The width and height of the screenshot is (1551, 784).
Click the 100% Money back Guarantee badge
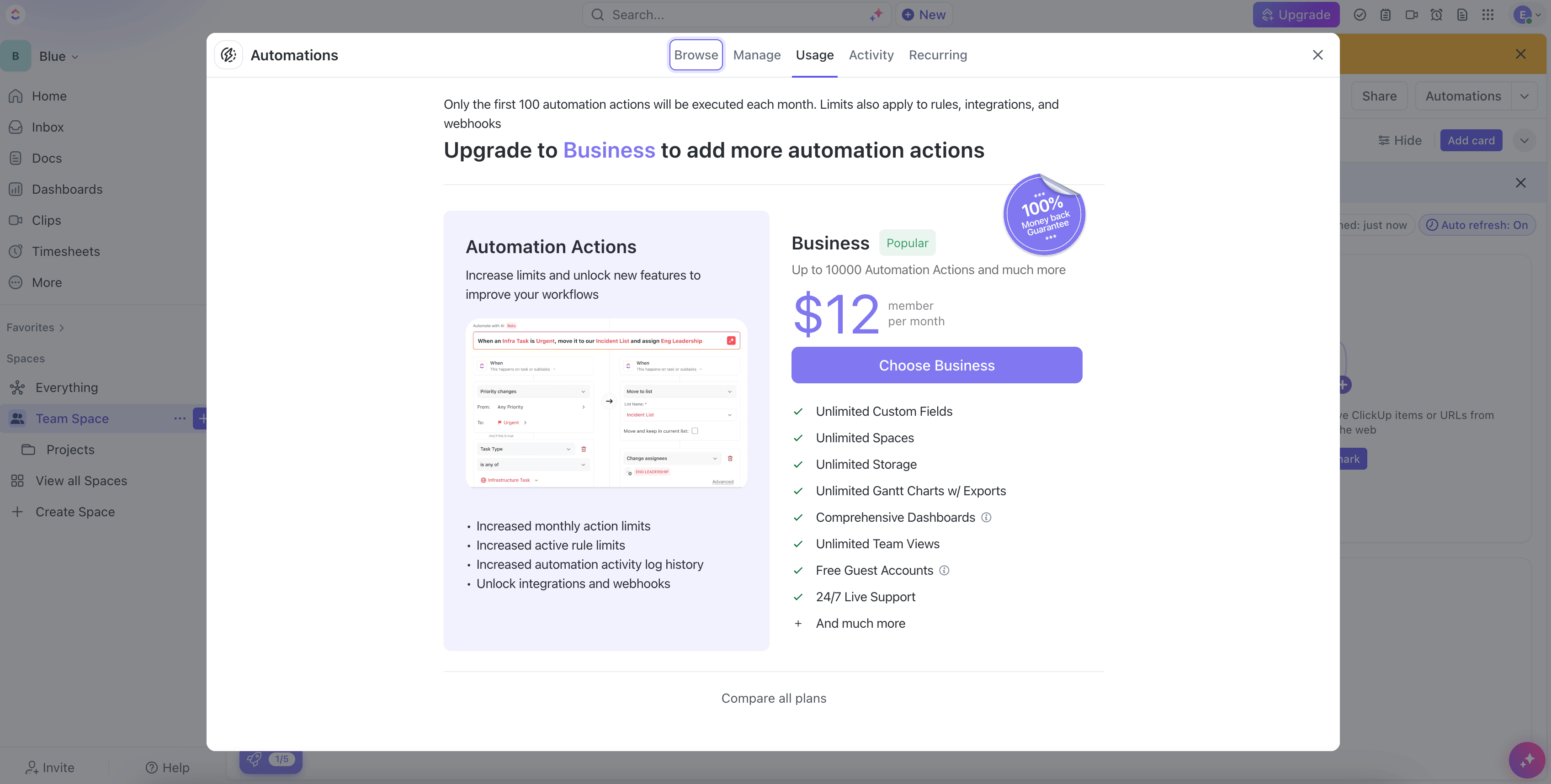click(1045, 214)
